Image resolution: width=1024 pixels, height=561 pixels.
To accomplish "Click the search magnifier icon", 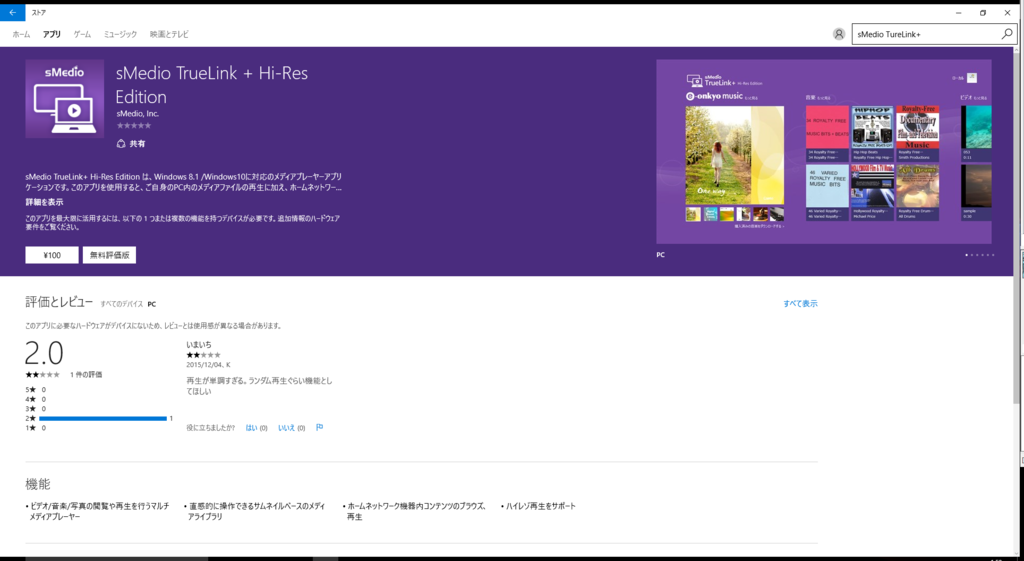I will click(x=1007, y=34).
